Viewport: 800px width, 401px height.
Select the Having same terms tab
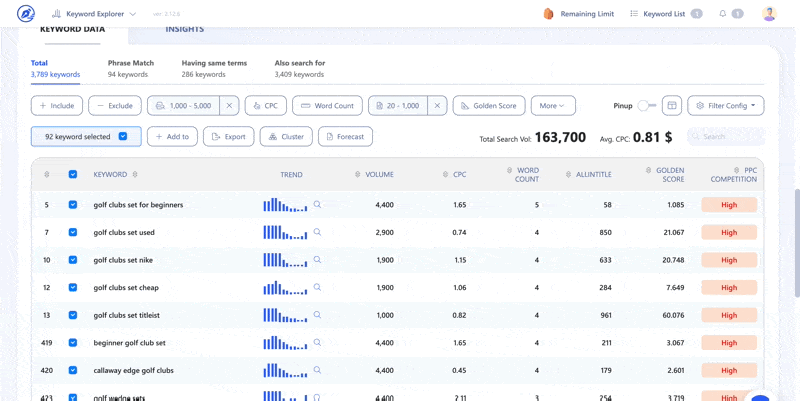coord(214,69)
